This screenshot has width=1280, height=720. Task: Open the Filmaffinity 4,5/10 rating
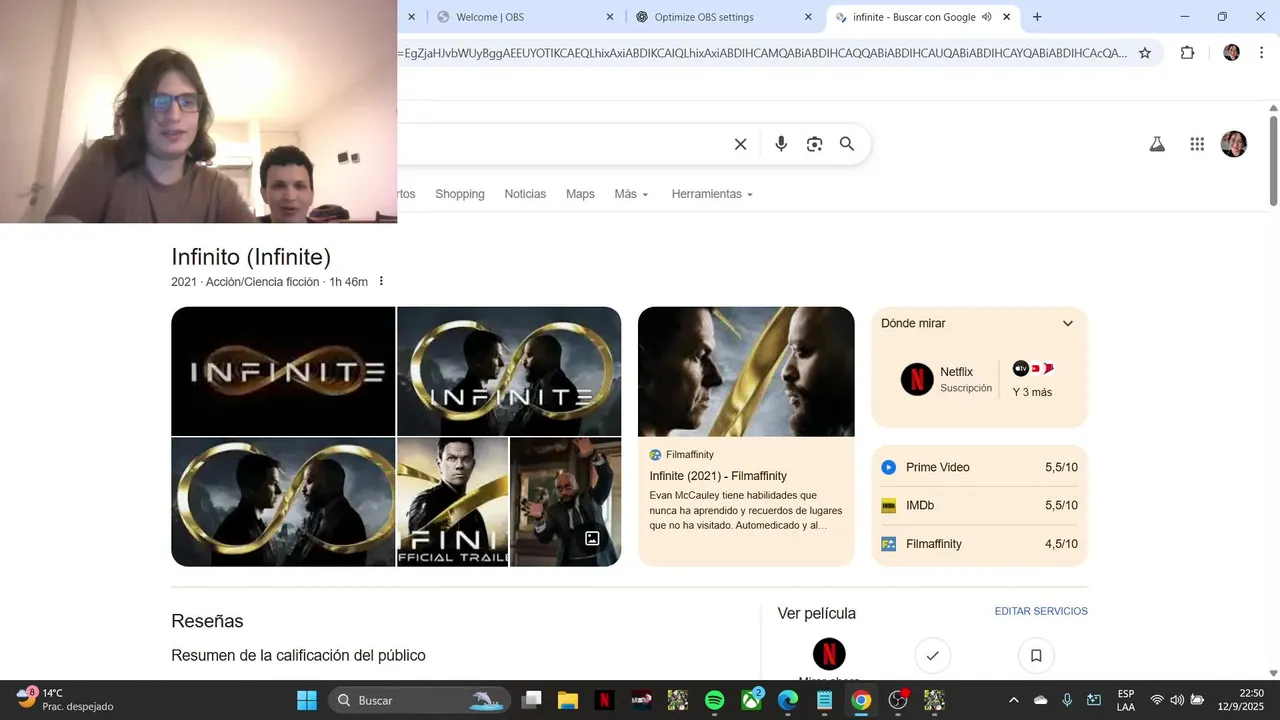coord(979,544)
